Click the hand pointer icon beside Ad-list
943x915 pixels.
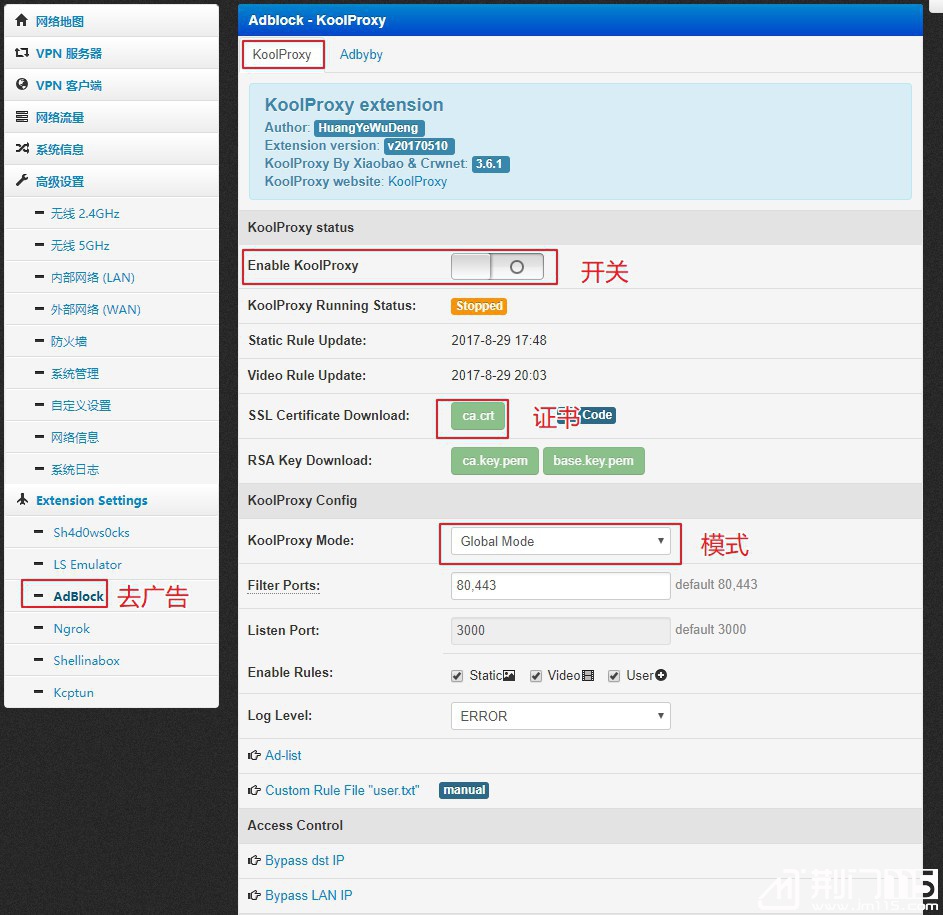click(254, 755)
